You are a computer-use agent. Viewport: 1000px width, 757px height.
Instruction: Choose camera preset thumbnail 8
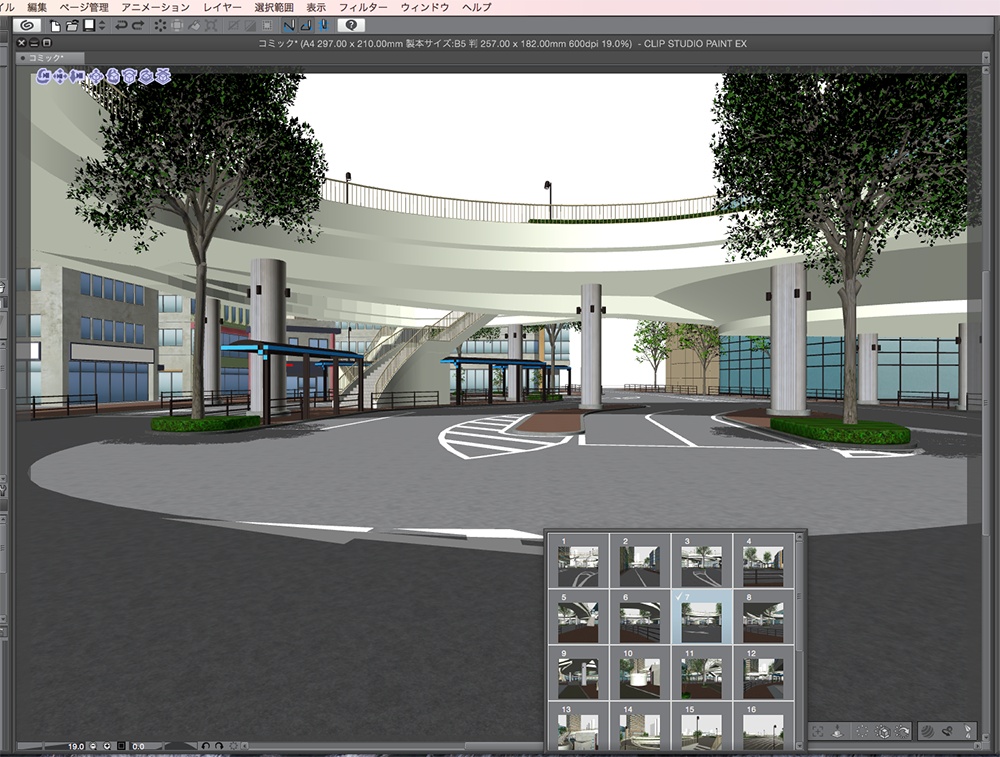coord(763,617)
